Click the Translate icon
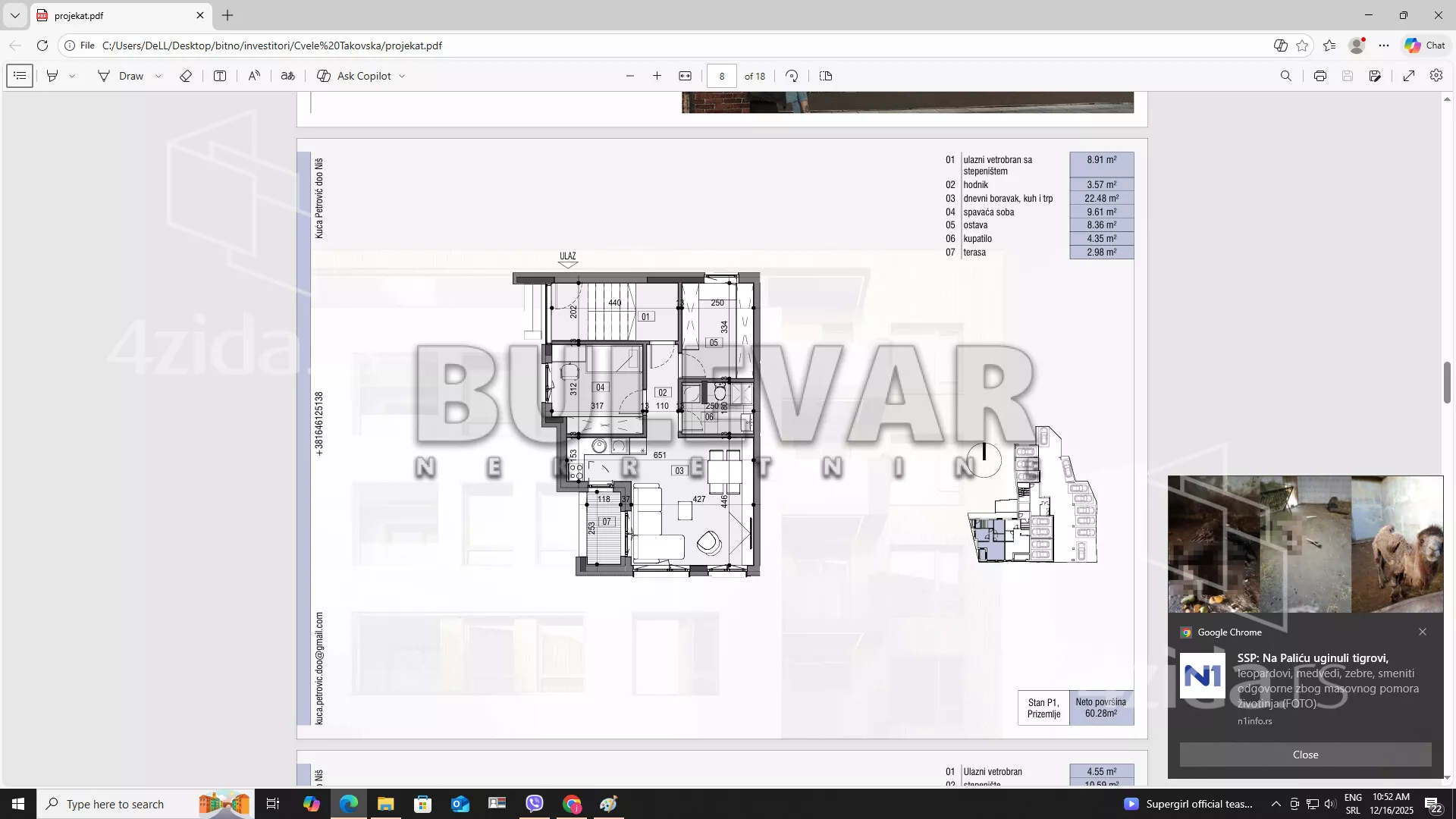The image size is (1456, 819). click(x=287, y=76)
